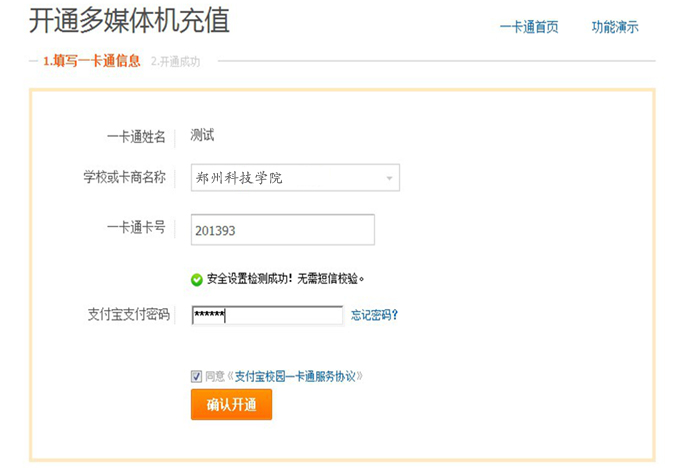Focus the 一卡通卡号 input field
This screenshot has width=673, height=468.
click(283, 230)
